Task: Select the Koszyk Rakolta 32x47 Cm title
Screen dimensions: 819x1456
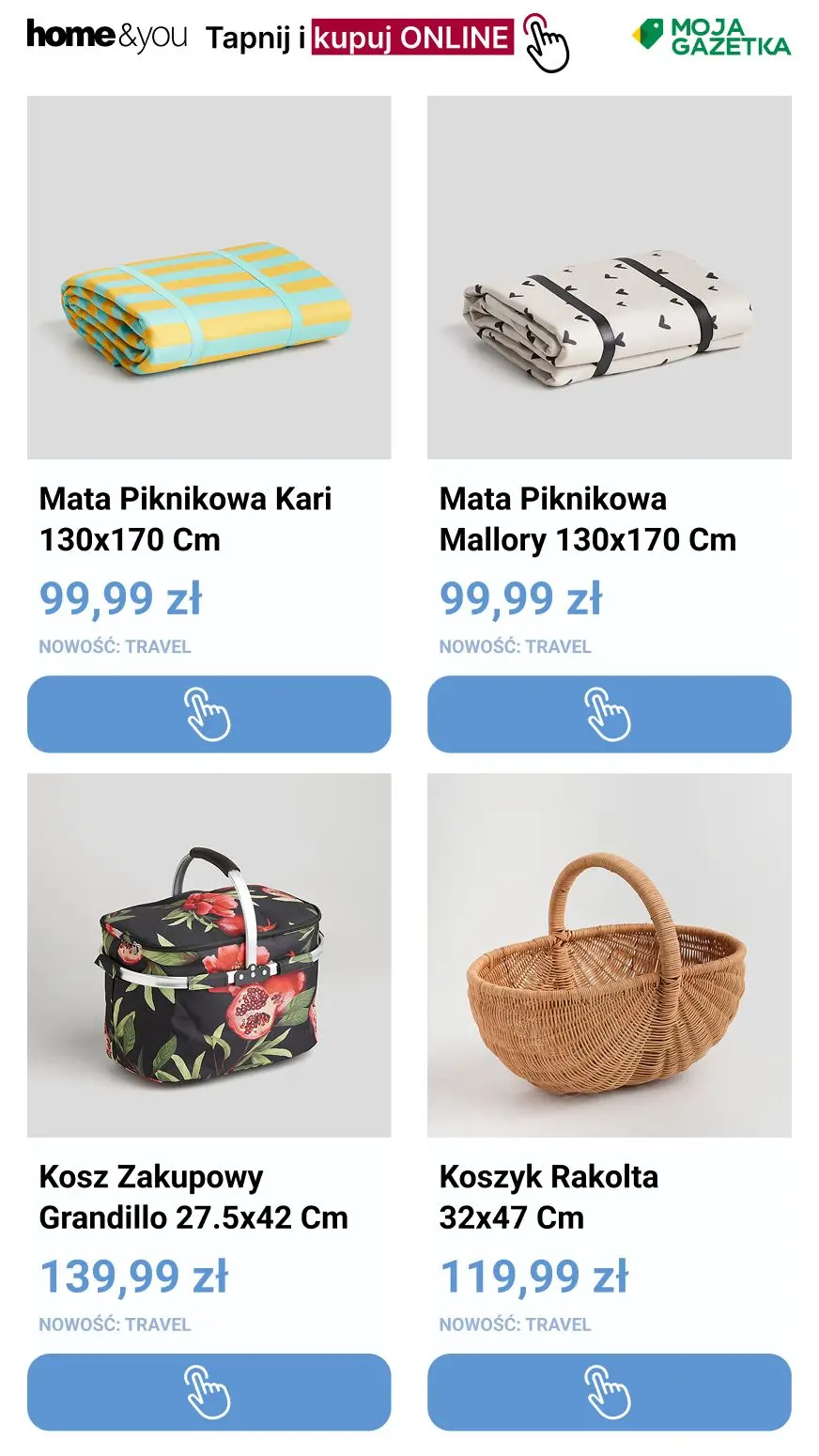Action: [x=549, y=1197]
